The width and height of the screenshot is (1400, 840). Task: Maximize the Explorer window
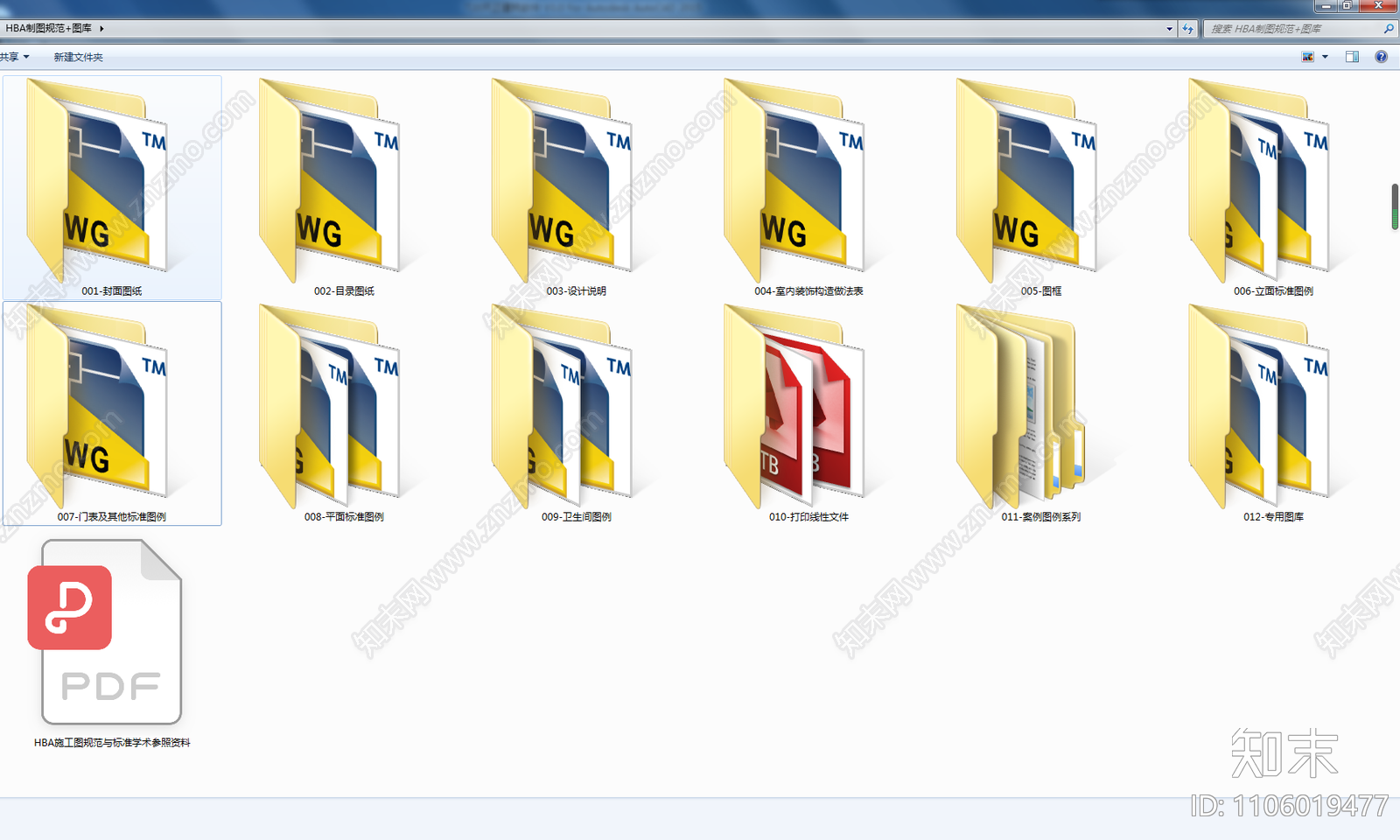click(1348, 5)
